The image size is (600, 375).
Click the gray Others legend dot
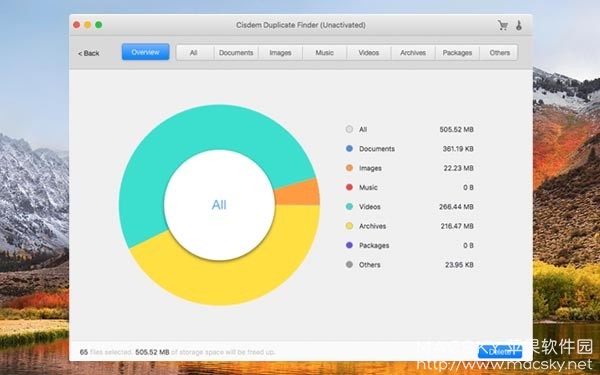pyautogui.click(x=349, y=264)
